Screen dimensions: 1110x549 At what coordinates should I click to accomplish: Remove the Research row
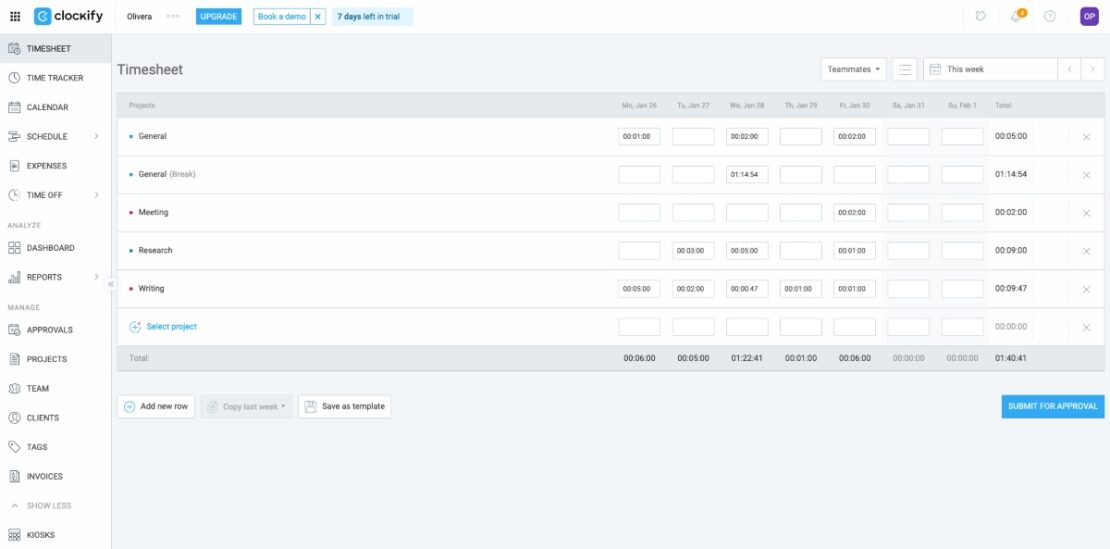pyautogui.click(x=1086, y=251)
